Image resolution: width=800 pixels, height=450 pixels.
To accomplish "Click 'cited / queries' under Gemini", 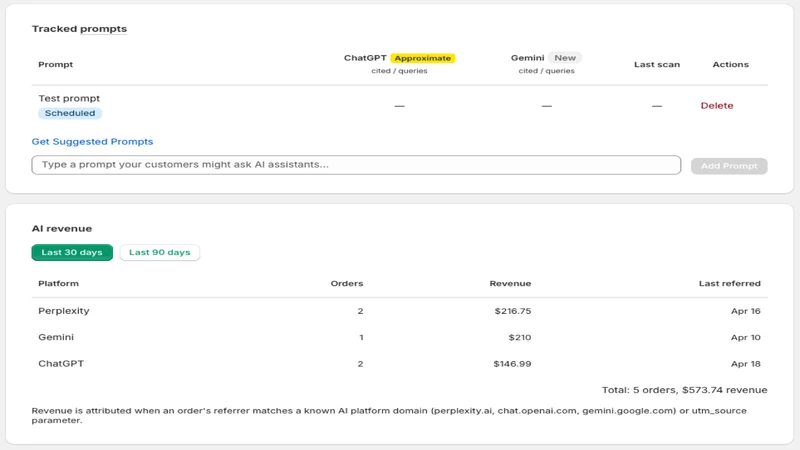I will (x=546, y=71).
